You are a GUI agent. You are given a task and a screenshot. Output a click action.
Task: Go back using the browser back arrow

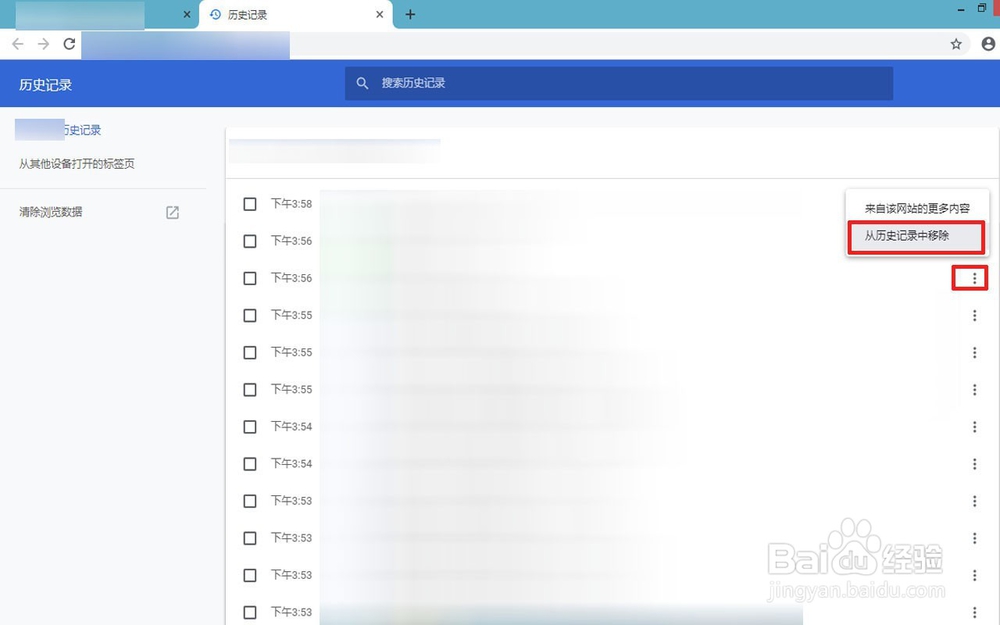coord(18,44)
